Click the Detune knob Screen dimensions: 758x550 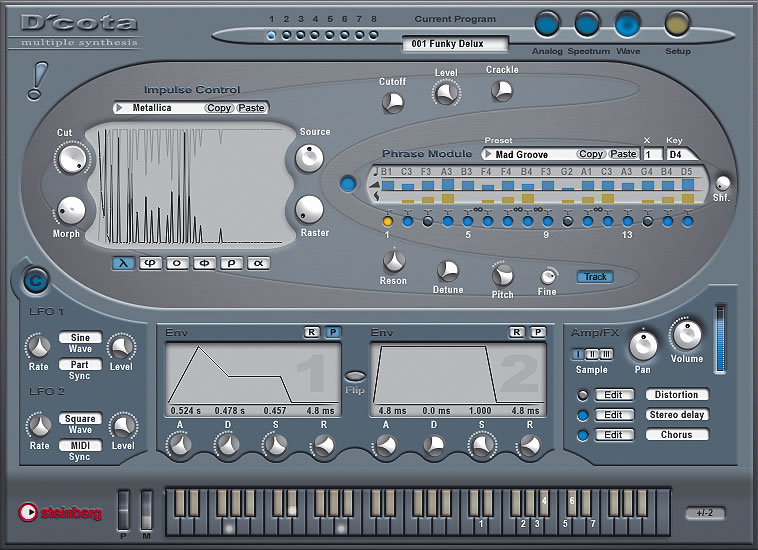pyautogui.click(x=448, y=271)
